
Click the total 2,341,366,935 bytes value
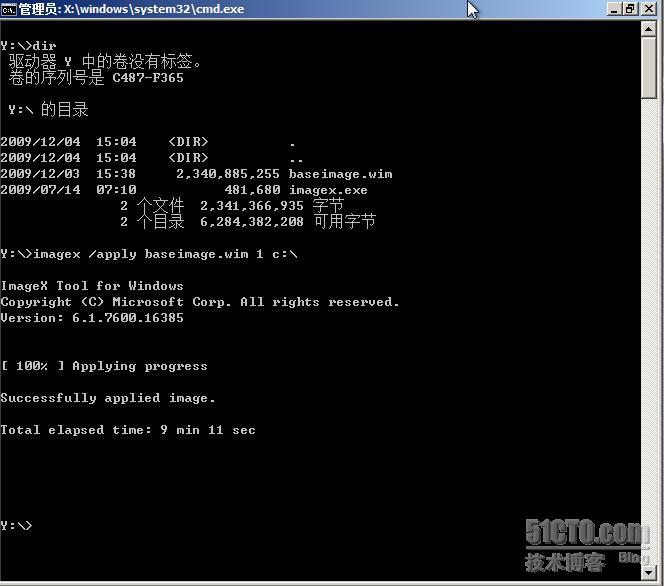[x=252, y=206]
